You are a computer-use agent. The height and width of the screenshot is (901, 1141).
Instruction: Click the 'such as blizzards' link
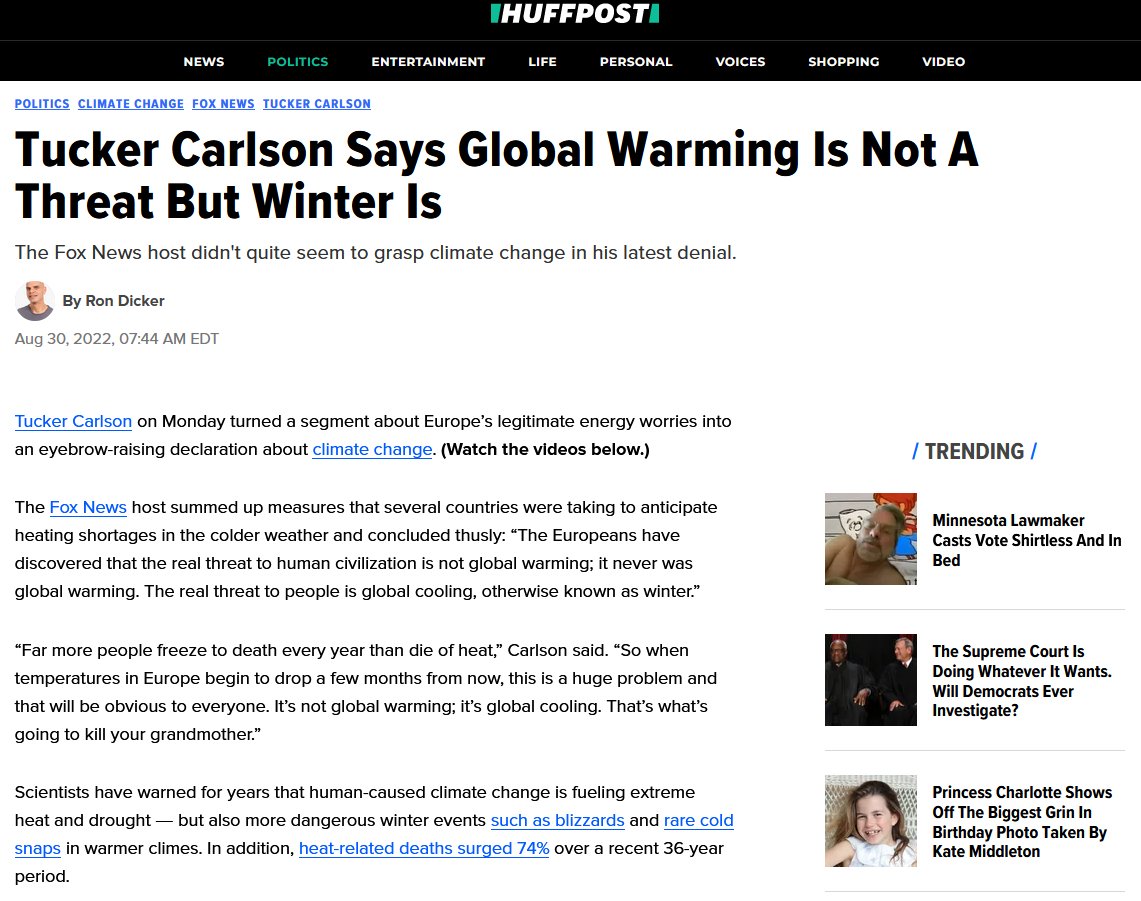click(x=557, y=820)
